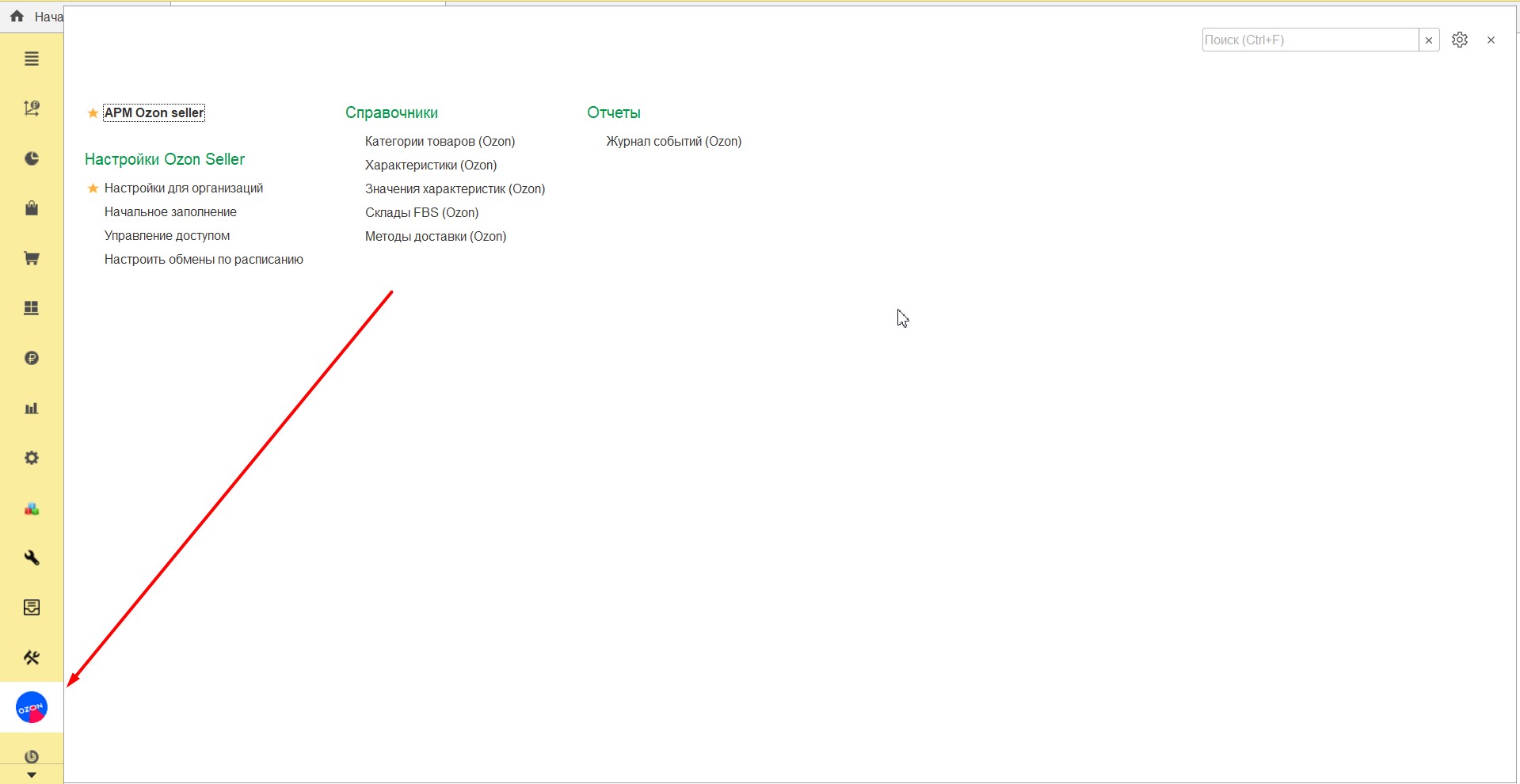
Task: Clear the search field with X button
Action: (1428, 40)
